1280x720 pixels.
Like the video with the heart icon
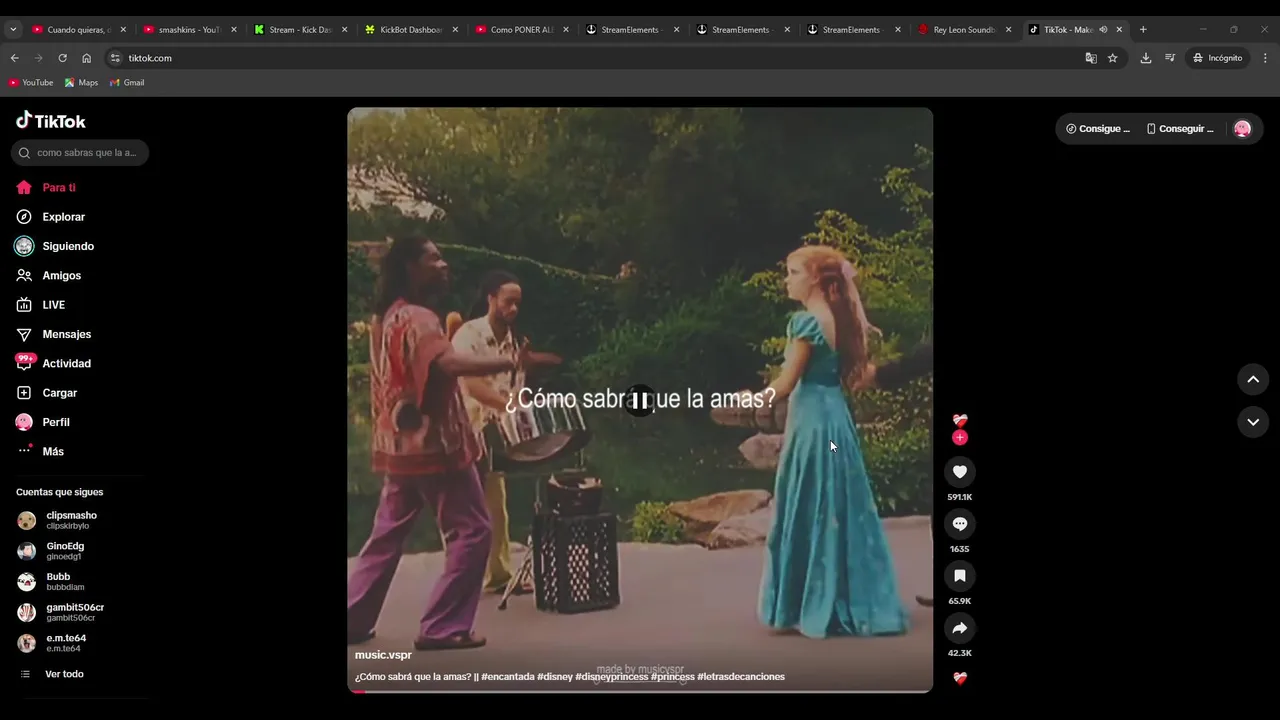coord(960,472)
